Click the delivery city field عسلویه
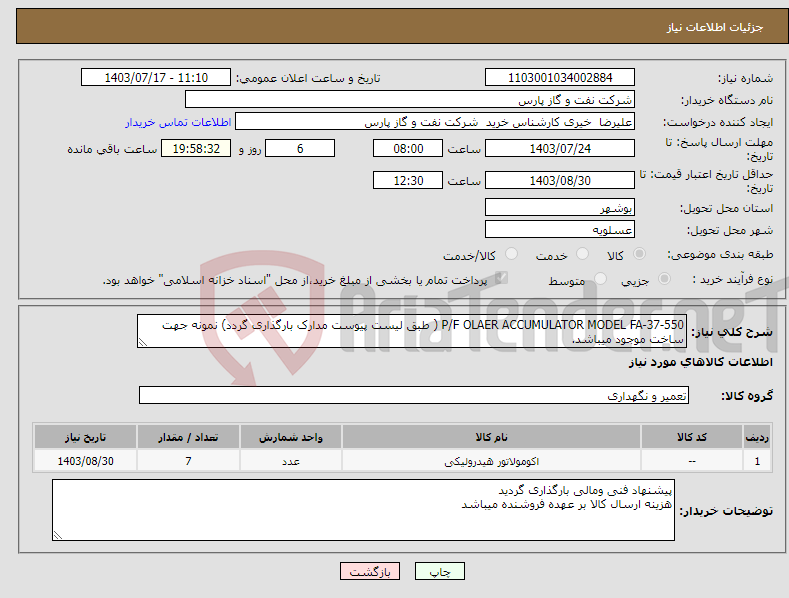This screenshot has height=598, width=789. [560, 230]
